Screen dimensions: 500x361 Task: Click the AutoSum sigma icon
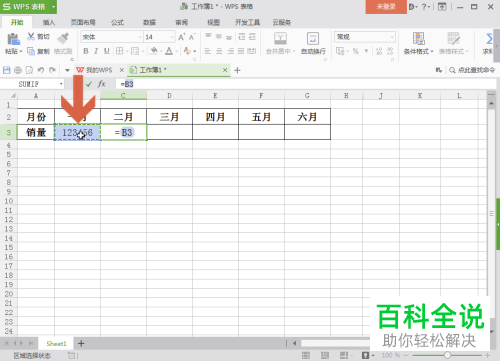(x=489, y=39)
